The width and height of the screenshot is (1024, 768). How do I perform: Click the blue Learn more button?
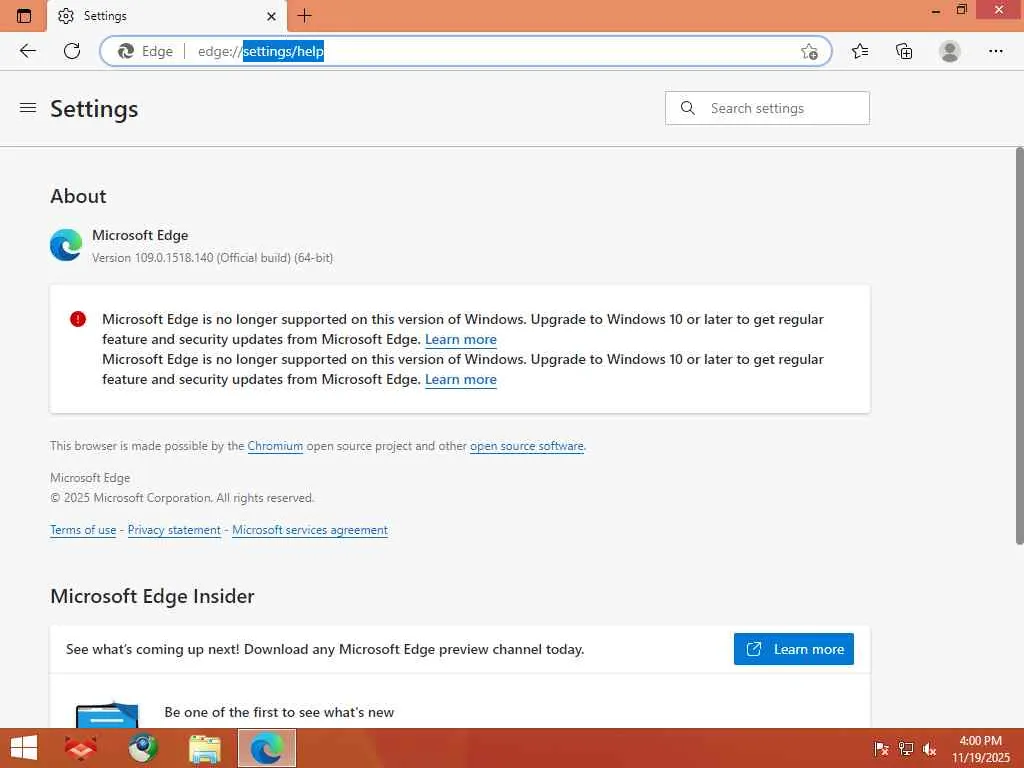pos(793,649)
